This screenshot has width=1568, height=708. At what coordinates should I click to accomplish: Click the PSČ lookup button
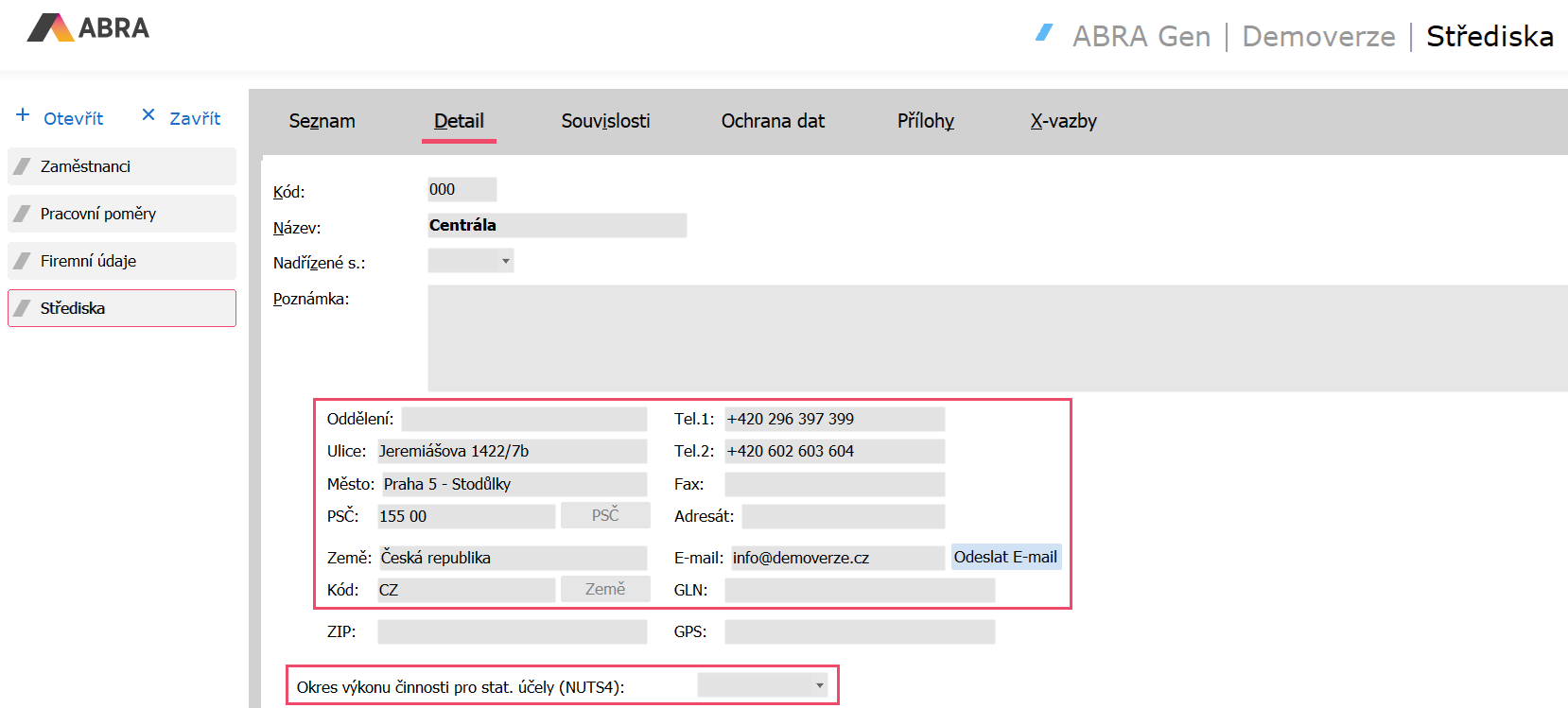tap(605, 515)
